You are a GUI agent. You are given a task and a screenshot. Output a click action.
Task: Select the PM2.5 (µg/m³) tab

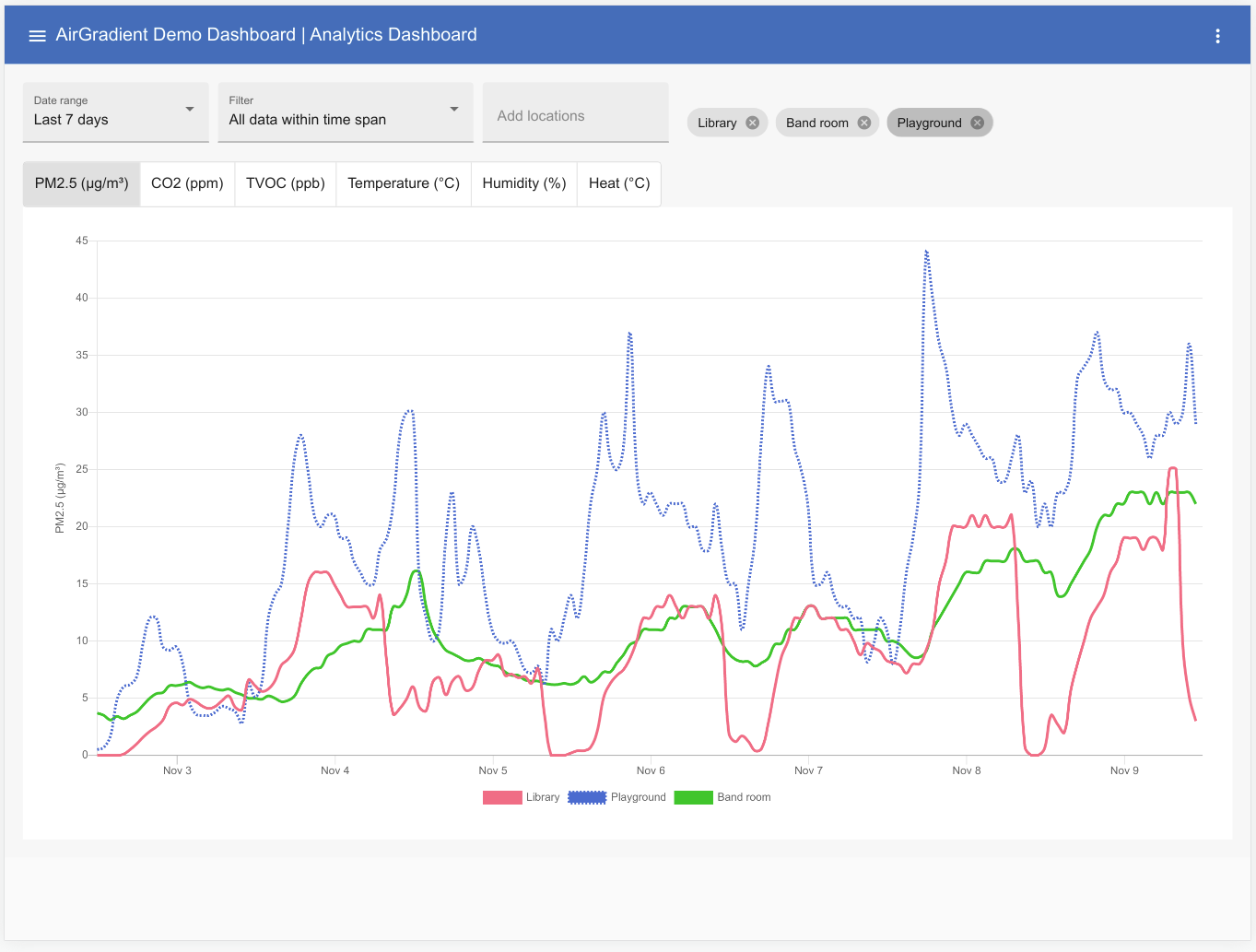point(81,183)
